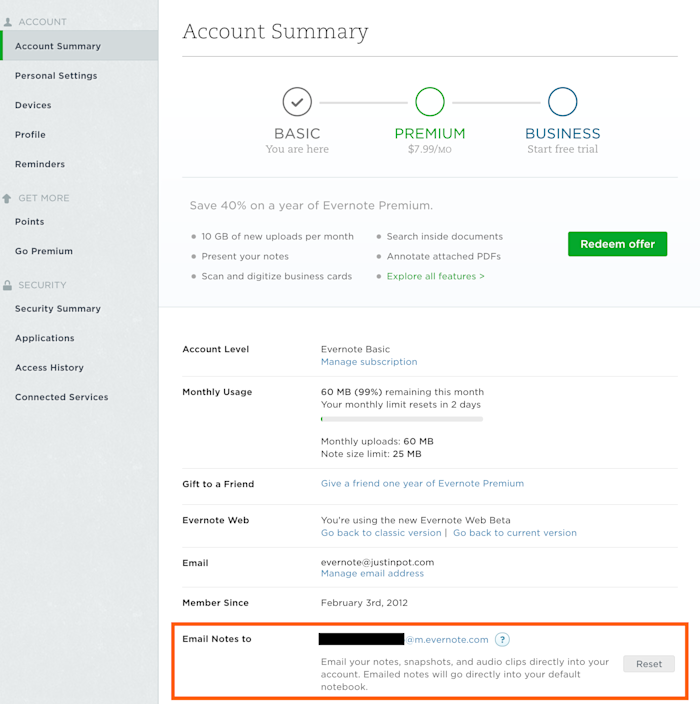The image size is (700, 704).
Task: Click 'Scan and digitize business cards' bullet
Action: [x=277, y=276]
